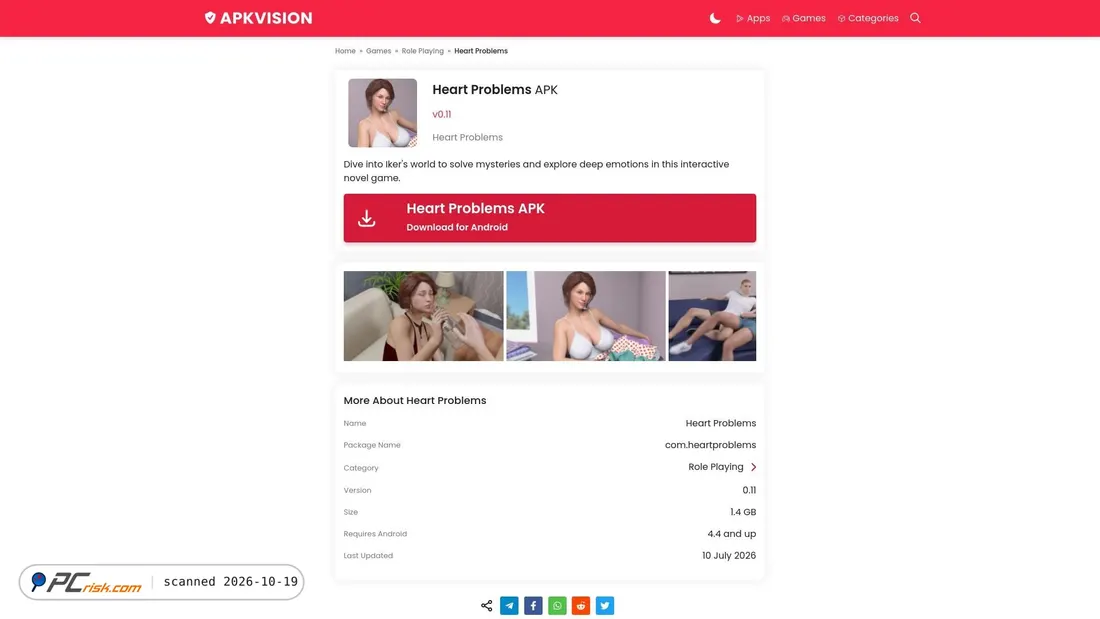
Task: Open the Categories menu
Action: coord(868,18)
